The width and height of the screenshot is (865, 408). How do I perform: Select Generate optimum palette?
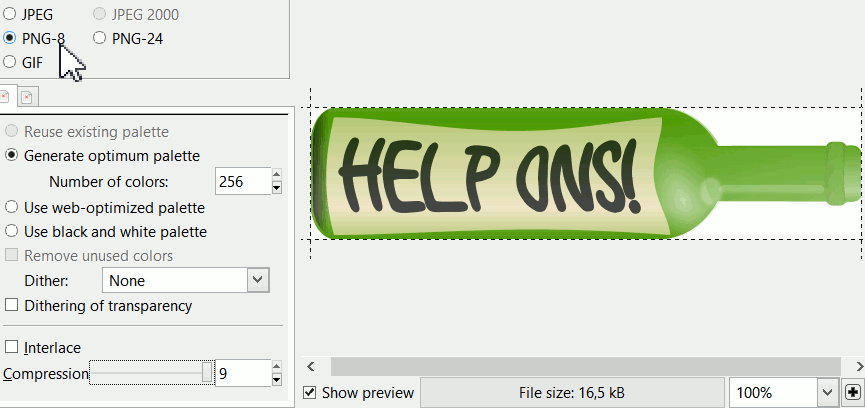pyautogui.click(x=11, y=155)
